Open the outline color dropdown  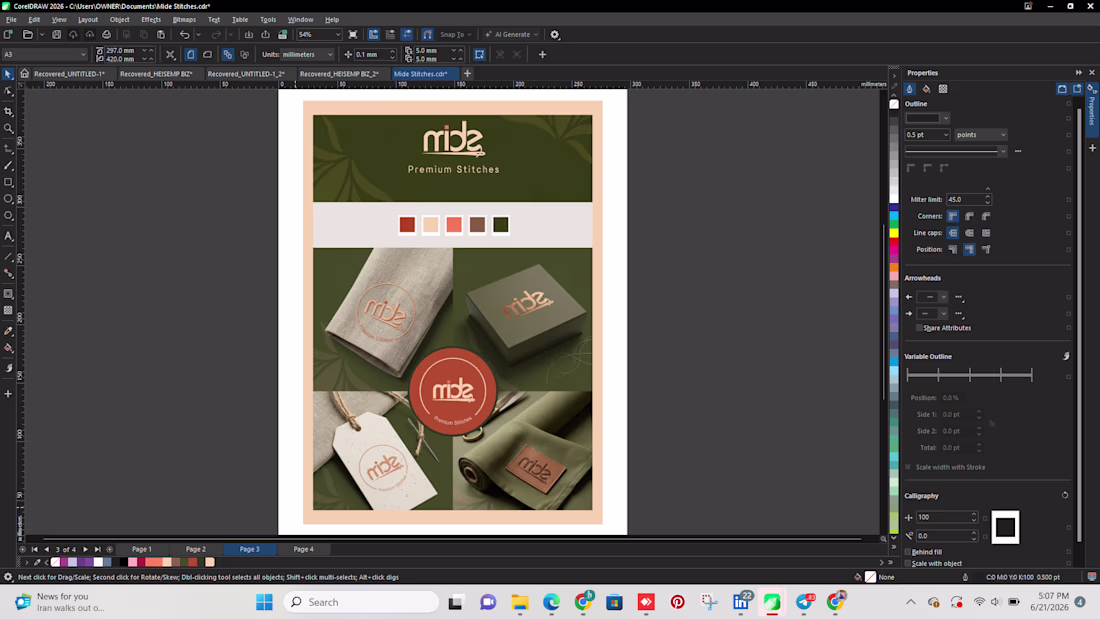click(946, 118)
